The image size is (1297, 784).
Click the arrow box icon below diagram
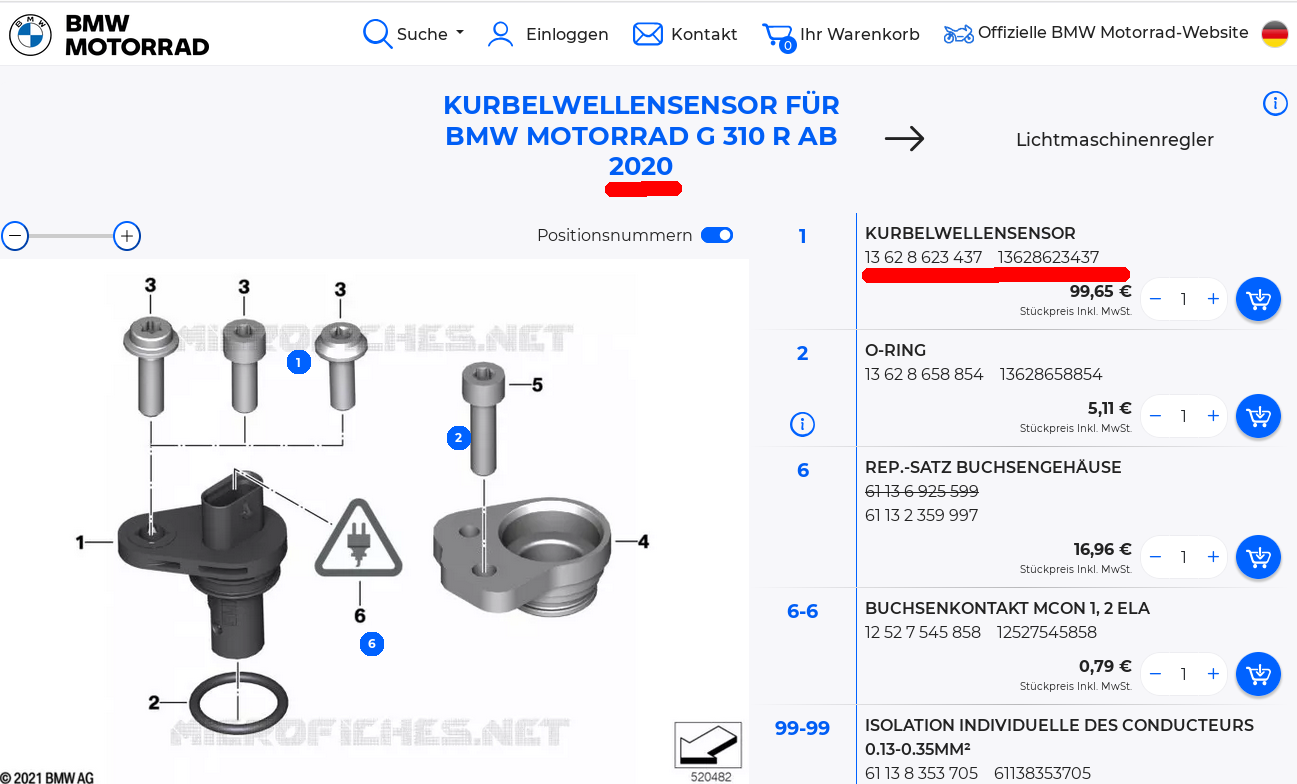click(x=708, y=745)
